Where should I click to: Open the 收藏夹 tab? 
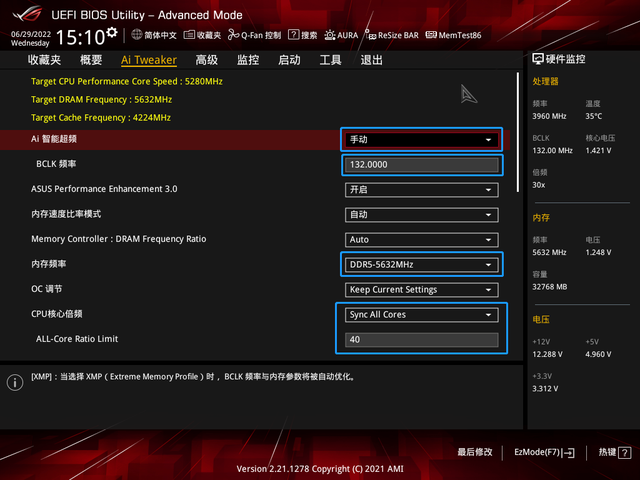pos(44,60)
